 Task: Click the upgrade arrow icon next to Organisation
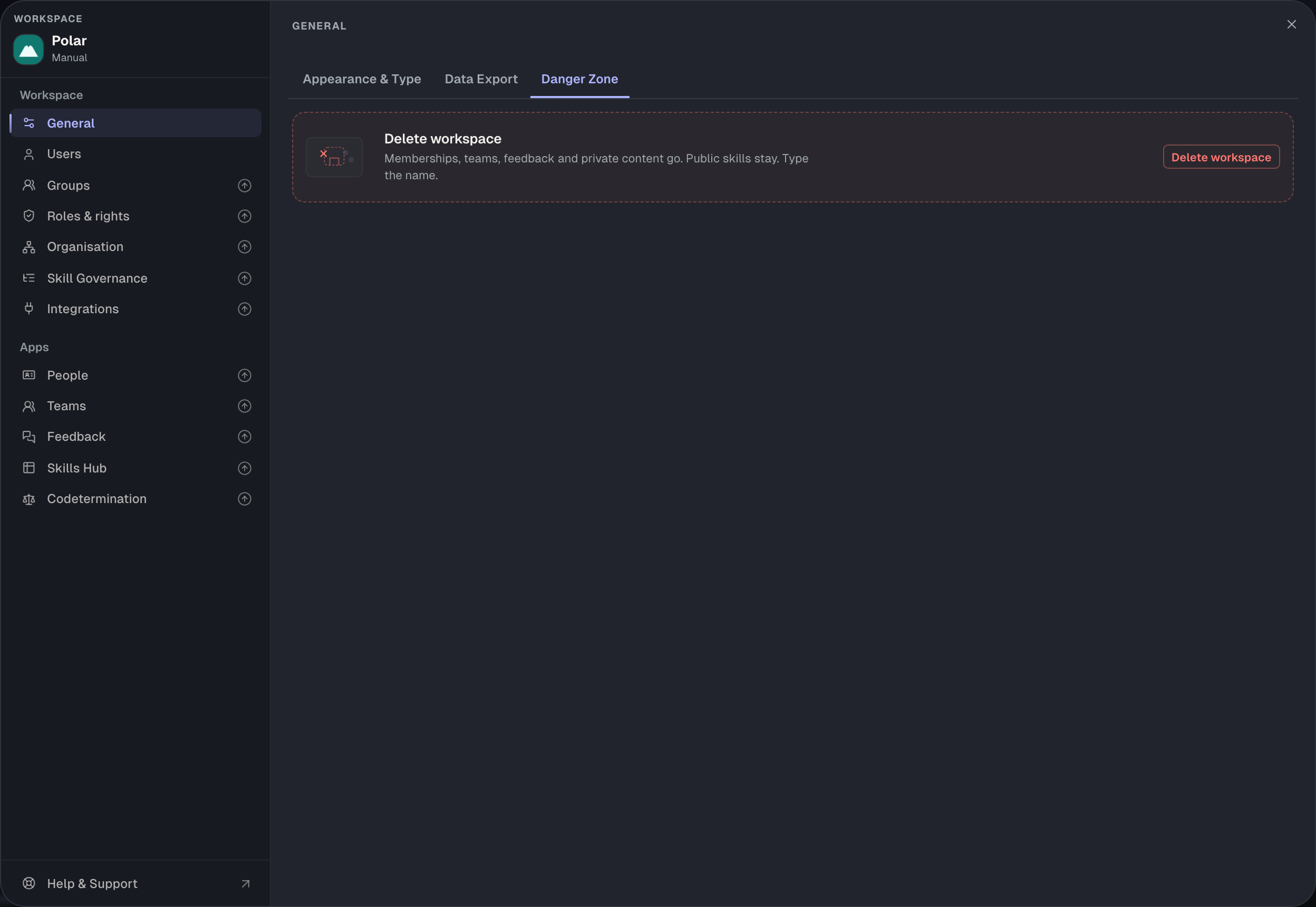coord(244,247)
